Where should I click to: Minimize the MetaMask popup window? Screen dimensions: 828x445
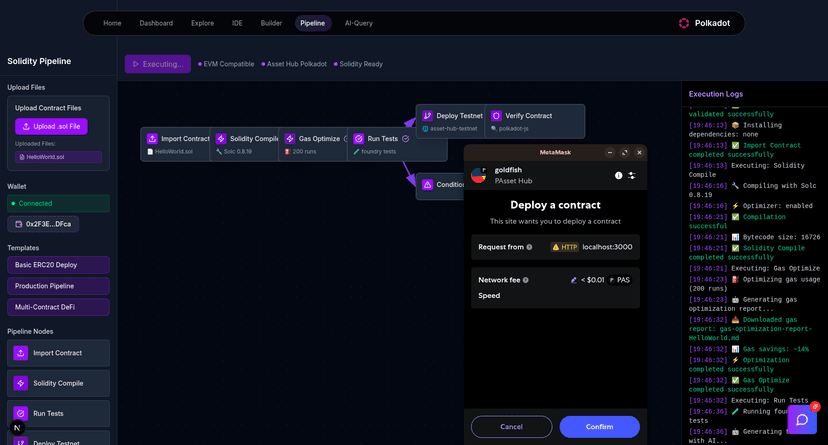pos(610,153)
